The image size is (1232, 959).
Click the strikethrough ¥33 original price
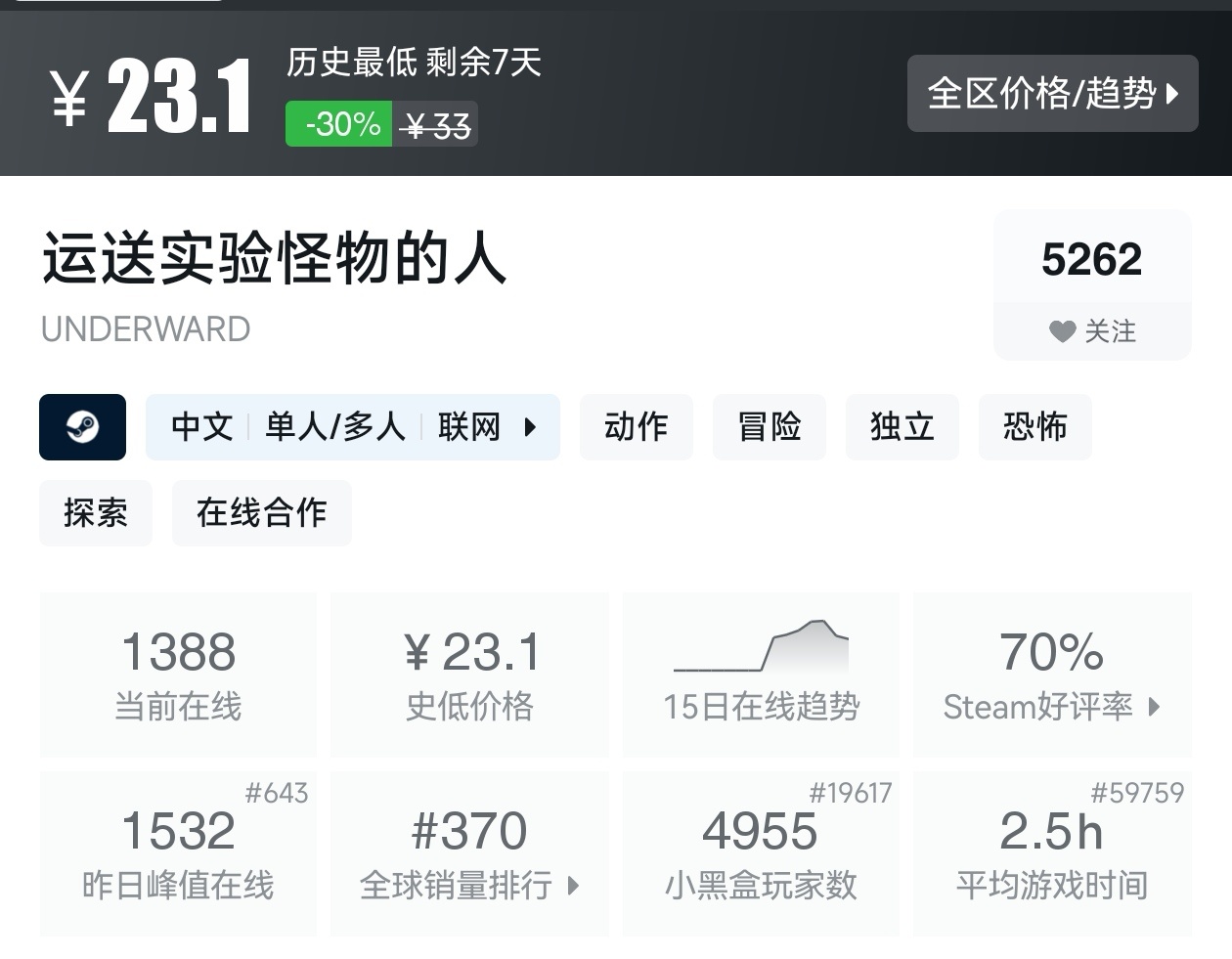(x=436, y=125)
